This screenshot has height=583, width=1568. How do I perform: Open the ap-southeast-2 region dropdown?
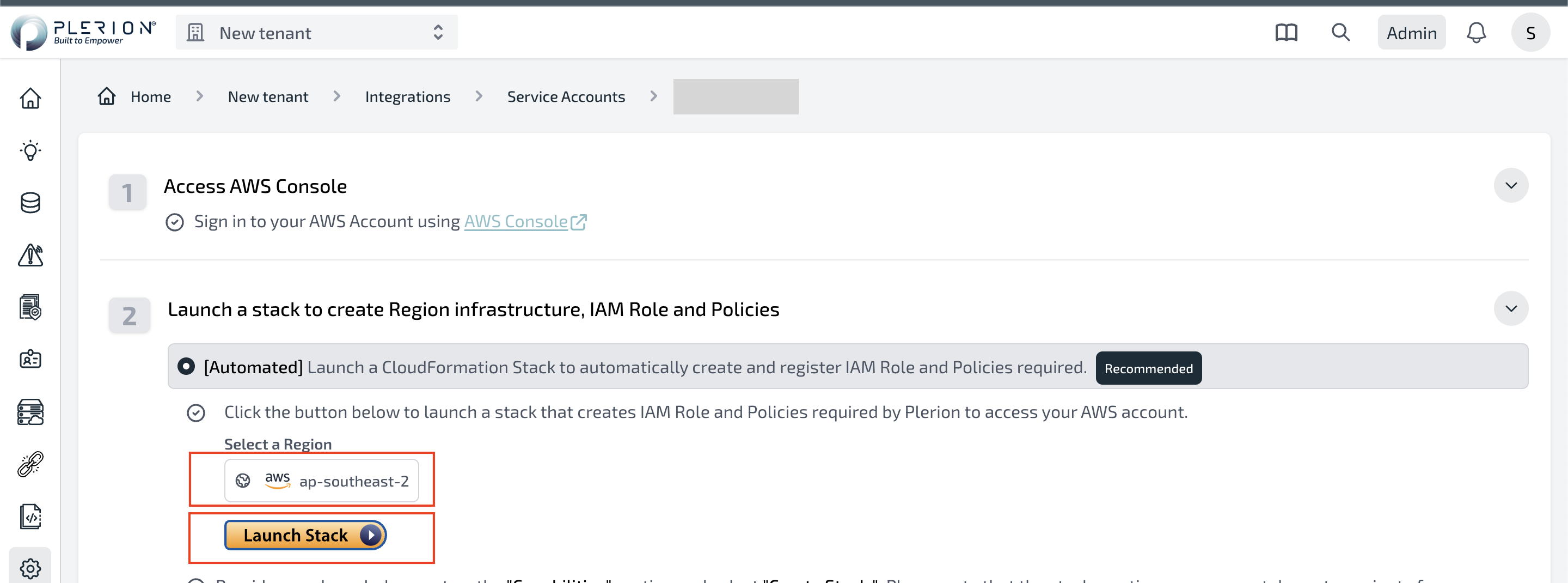point(321,481)
